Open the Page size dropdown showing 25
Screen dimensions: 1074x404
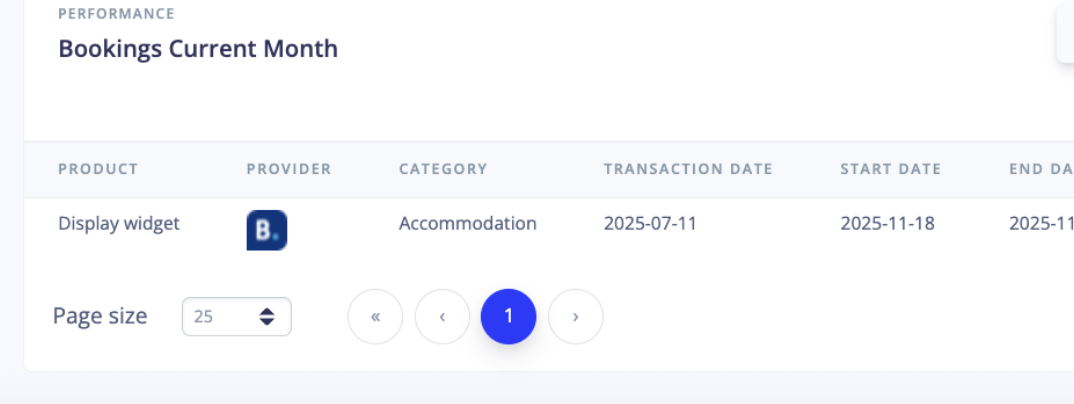236,317
